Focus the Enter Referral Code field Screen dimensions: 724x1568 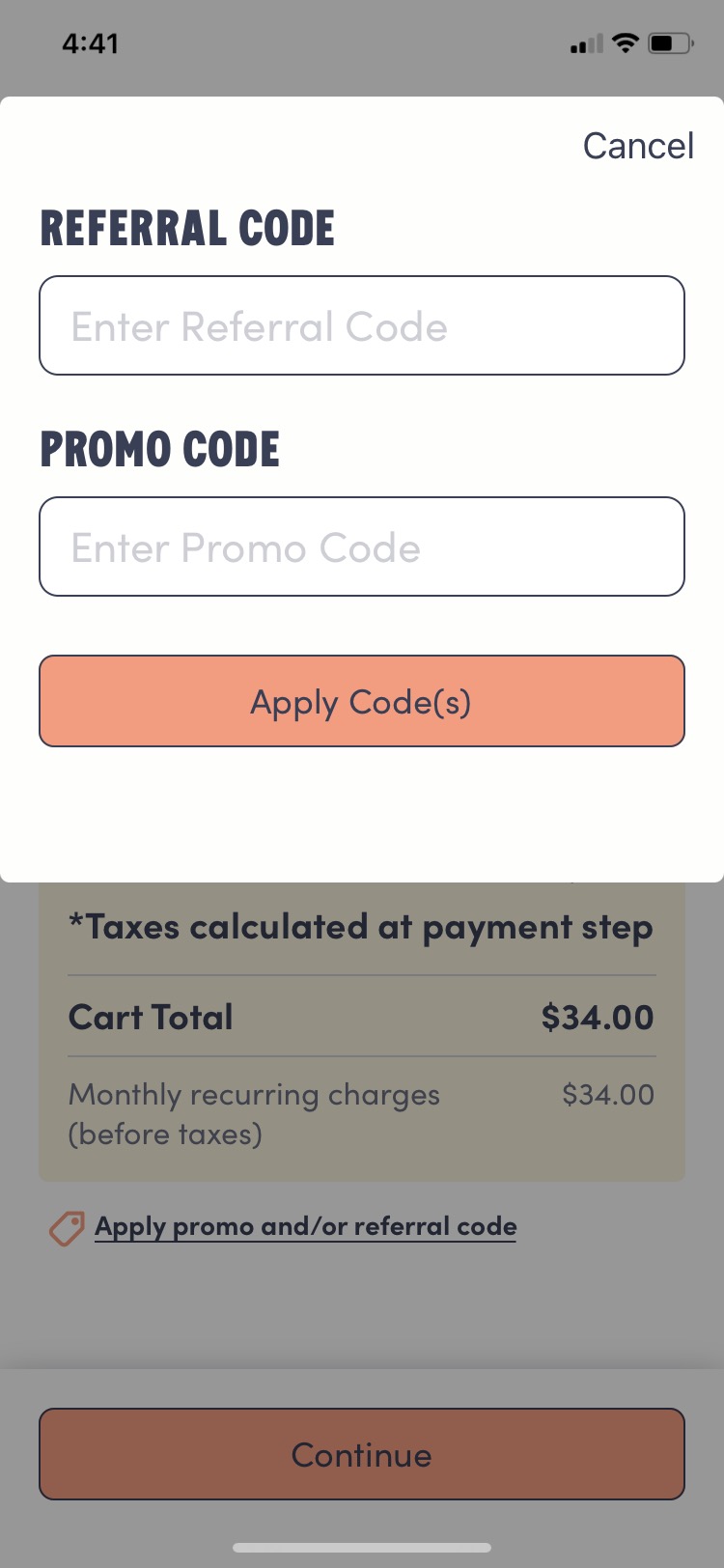pos(362,326)
